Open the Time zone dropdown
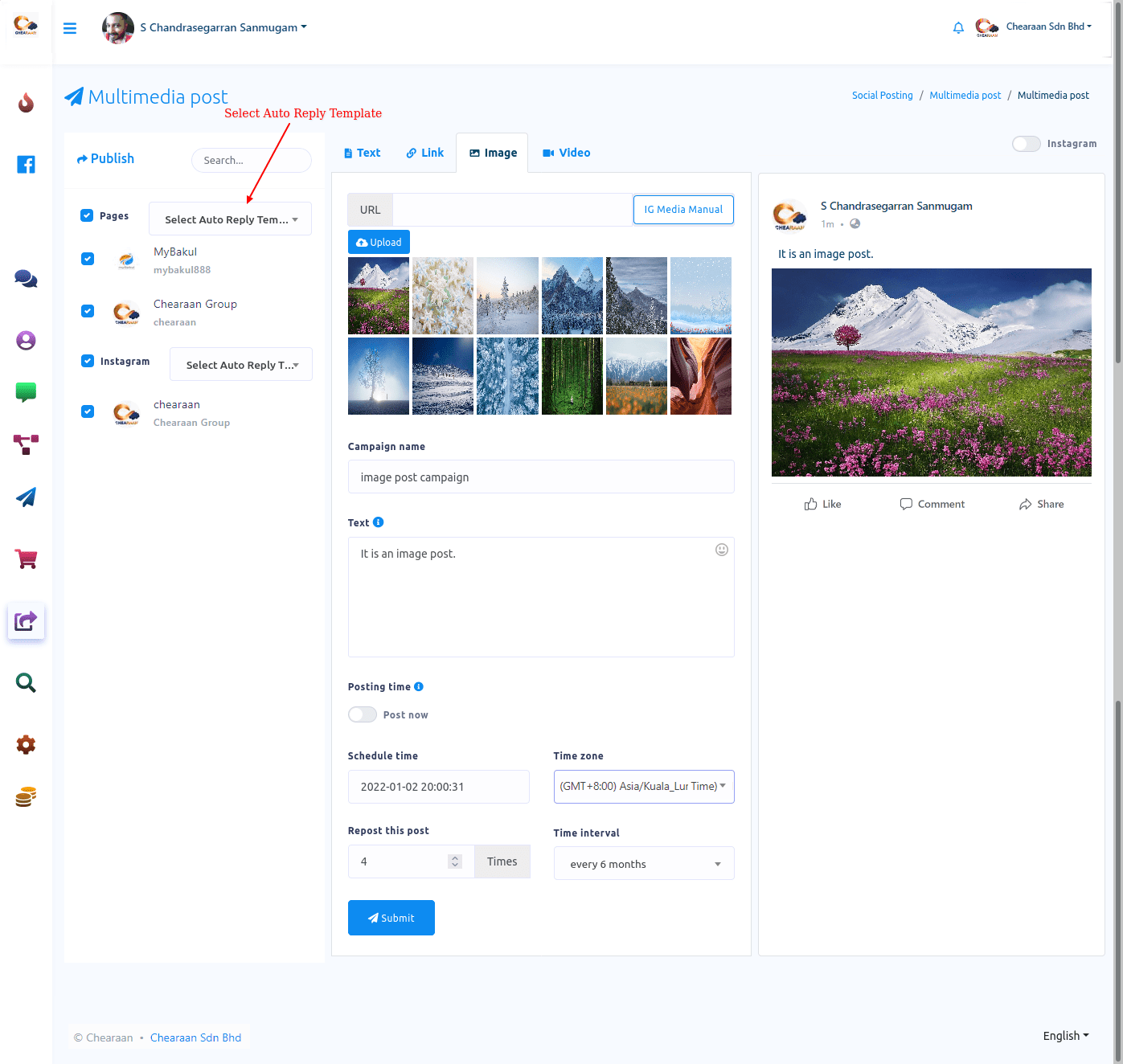 (x=643, y=787)
